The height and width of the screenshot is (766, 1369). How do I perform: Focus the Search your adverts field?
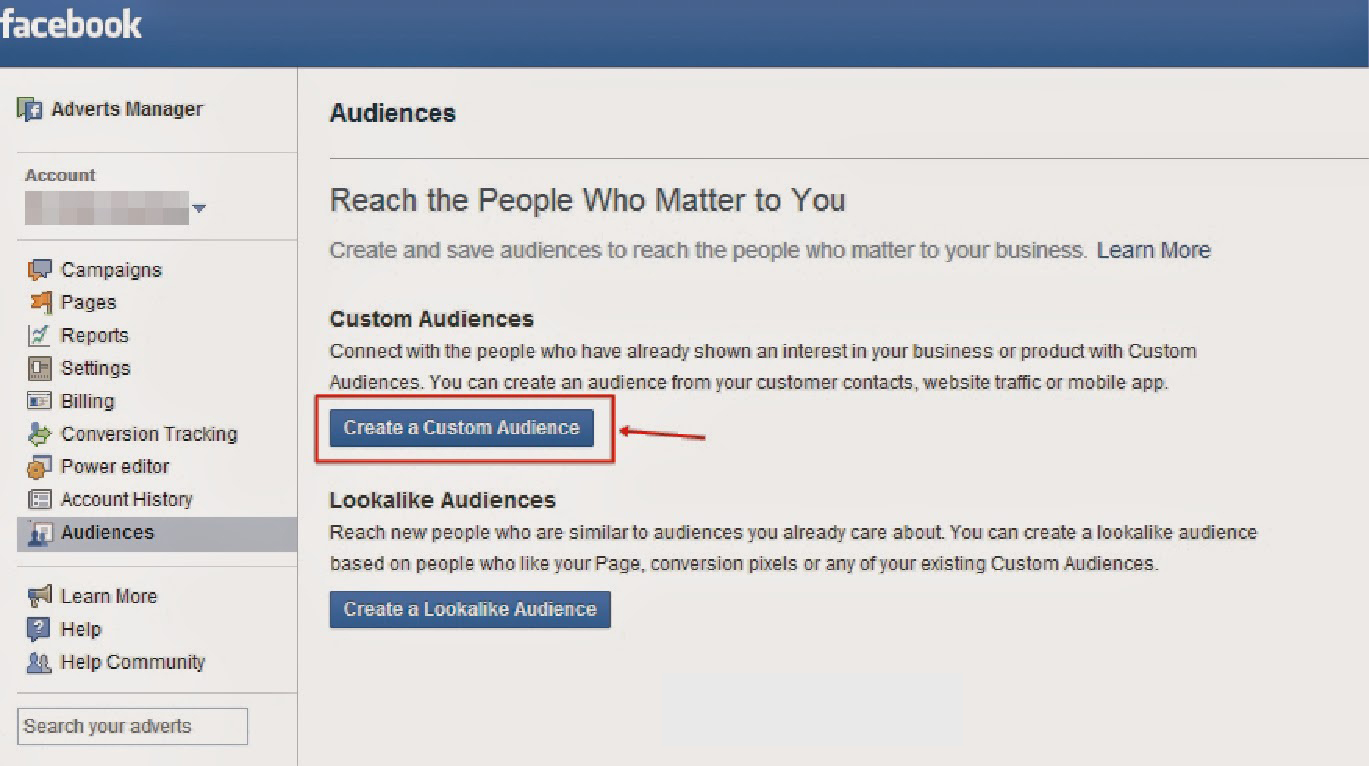click(132, 727)
